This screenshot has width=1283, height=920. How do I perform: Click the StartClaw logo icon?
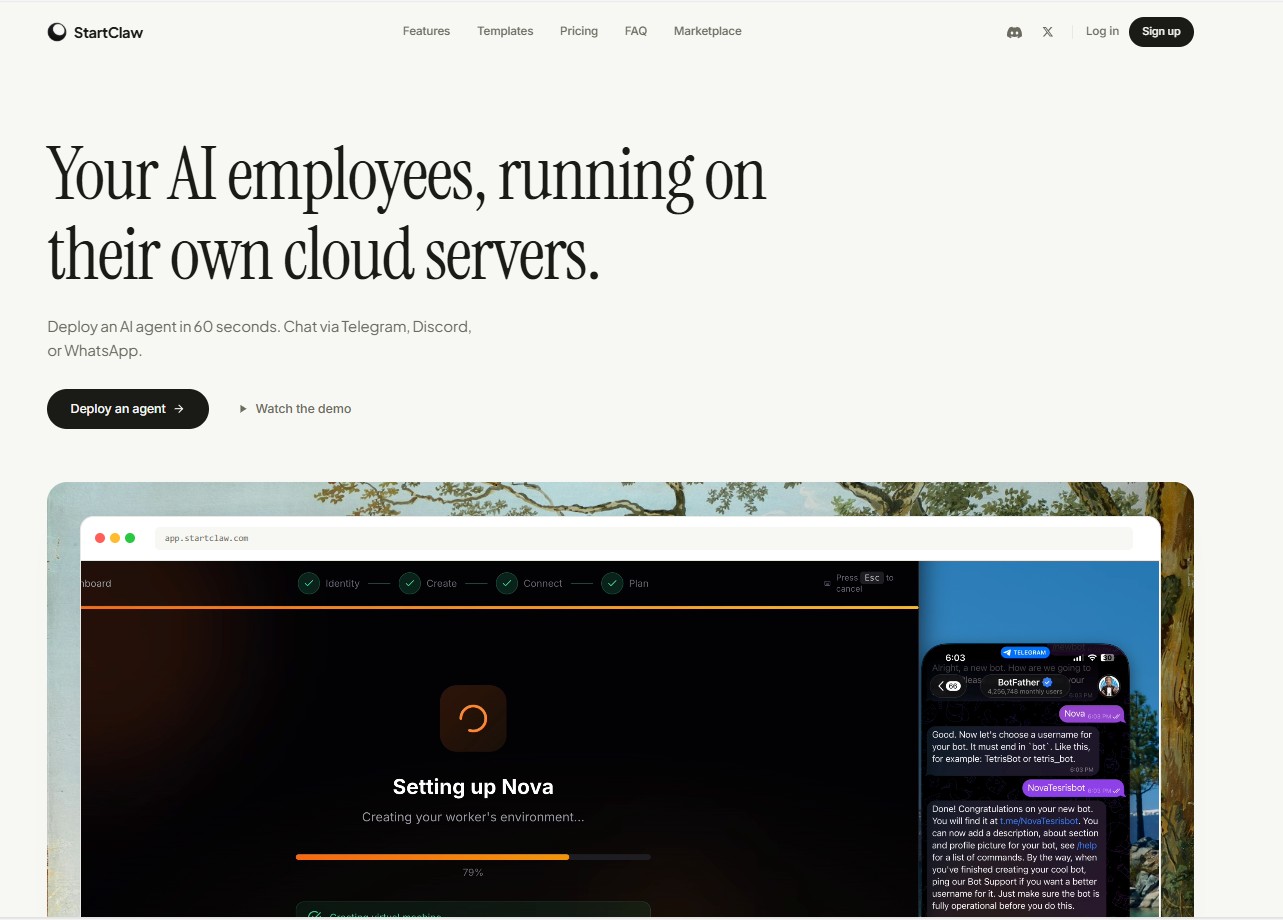57,31
